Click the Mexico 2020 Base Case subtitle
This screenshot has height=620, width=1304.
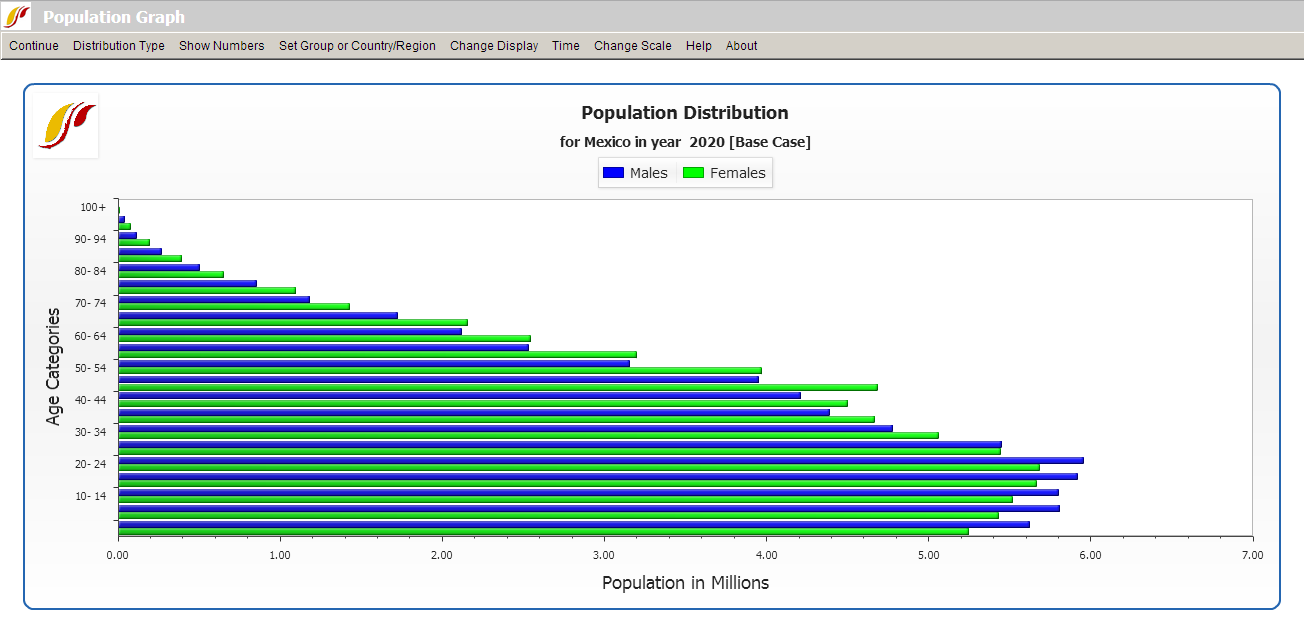(x=685, y=142)
